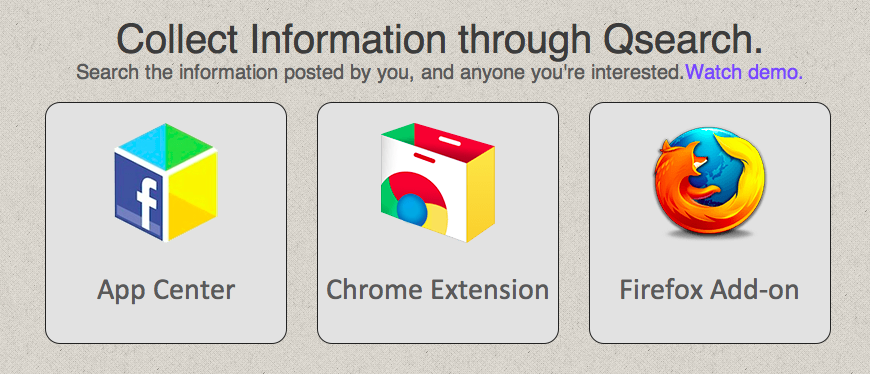Screen dimensions: 870x374
Task: Click the red handle slot on Chrome bag
Action: click(424, 159)
